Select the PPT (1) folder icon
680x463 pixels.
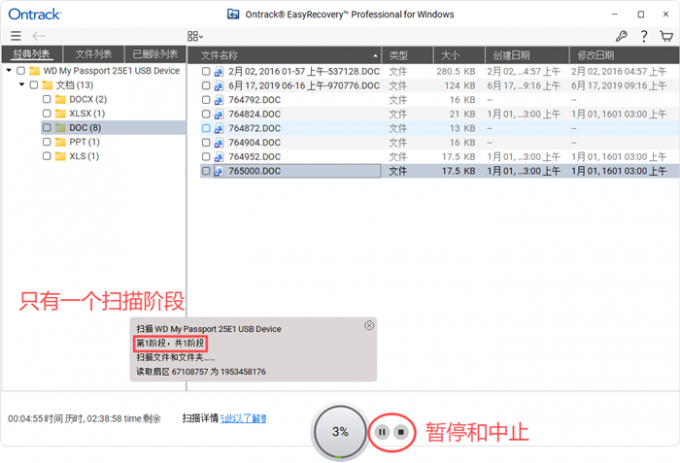pyautogui.click(x=60, y=142)
